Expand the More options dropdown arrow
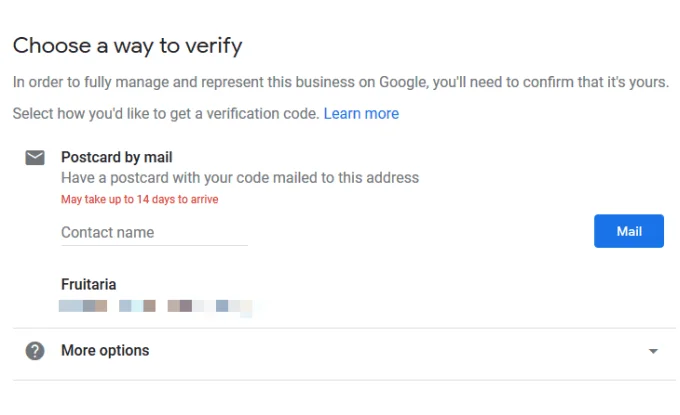 [653, 352]
